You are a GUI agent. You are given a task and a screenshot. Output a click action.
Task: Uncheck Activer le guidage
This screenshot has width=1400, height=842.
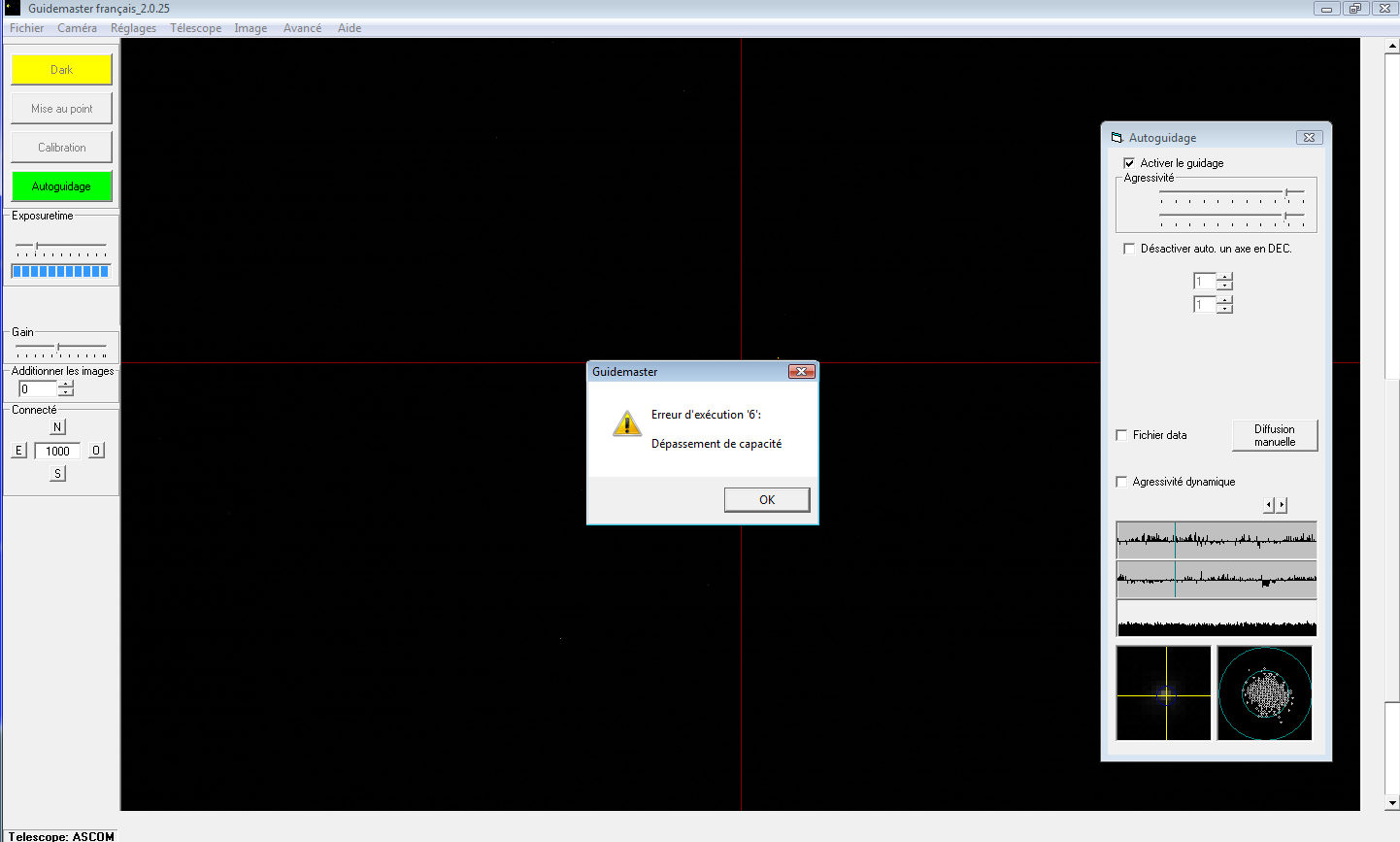(x=1128, y=163)
